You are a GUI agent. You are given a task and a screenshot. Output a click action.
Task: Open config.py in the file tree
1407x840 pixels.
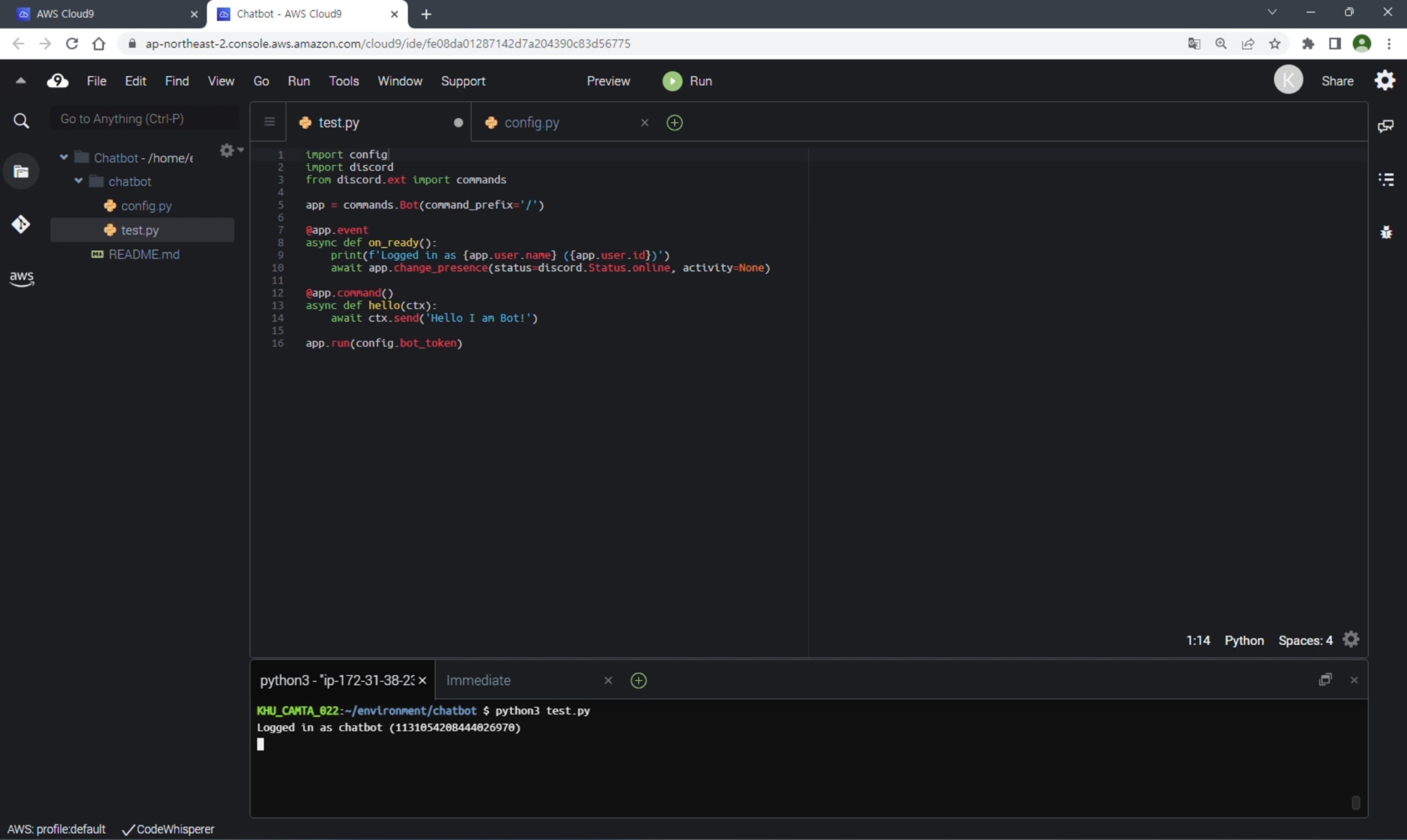point(146,205)
